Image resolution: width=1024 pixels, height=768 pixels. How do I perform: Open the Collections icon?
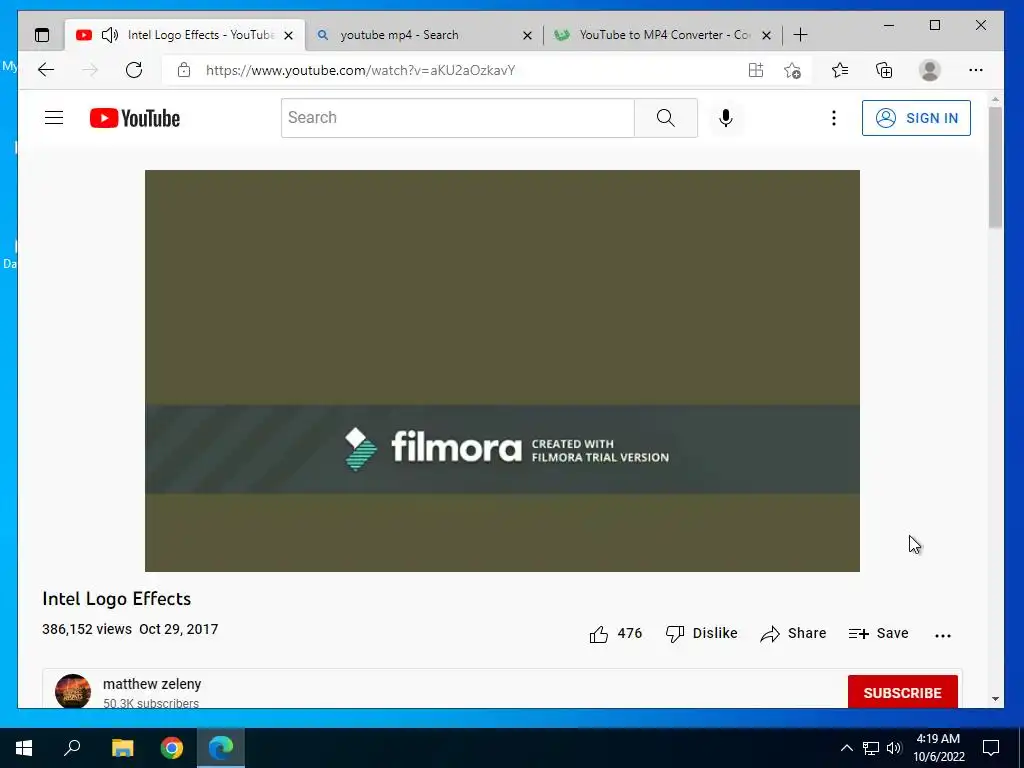(x=884, y=70)
